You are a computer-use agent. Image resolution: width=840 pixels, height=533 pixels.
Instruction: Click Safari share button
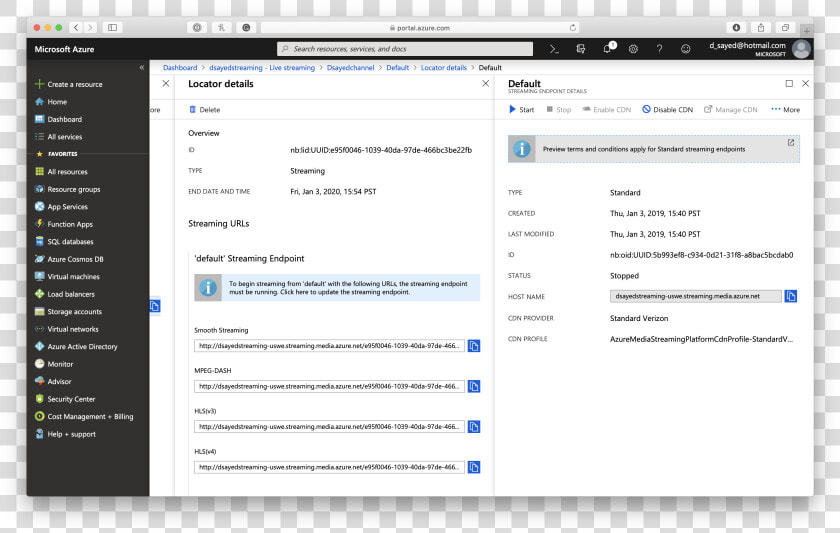tap(761, 27)
